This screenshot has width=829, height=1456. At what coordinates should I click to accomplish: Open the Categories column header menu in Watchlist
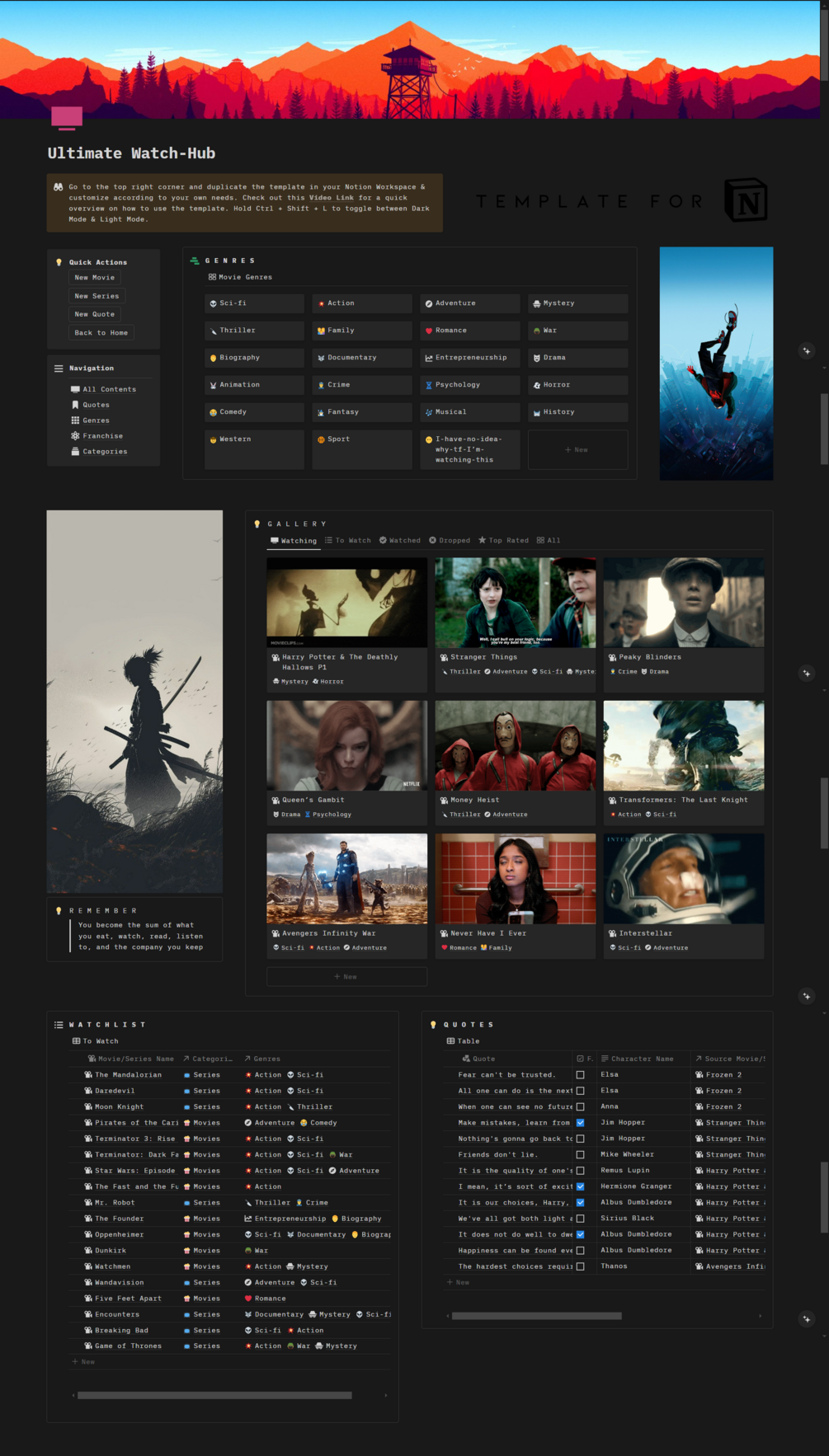pos(208,1059)
